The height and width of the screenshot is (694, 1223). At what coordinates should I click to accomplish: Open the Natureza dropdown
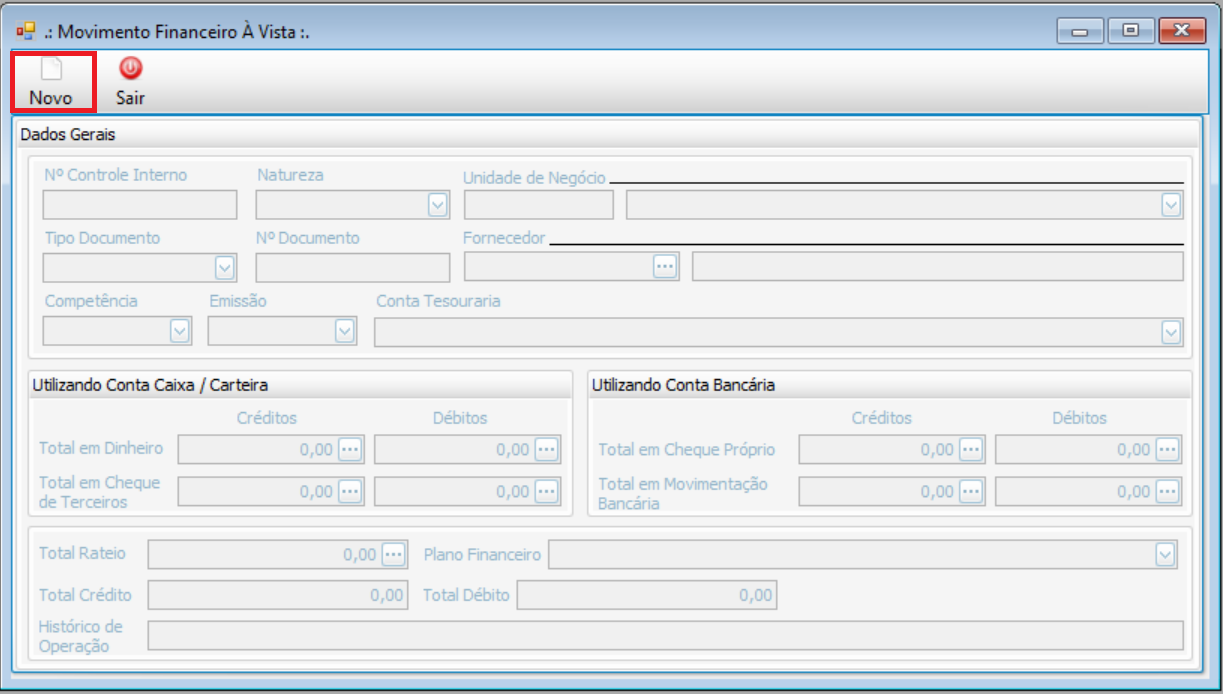(x=438, y=205)
